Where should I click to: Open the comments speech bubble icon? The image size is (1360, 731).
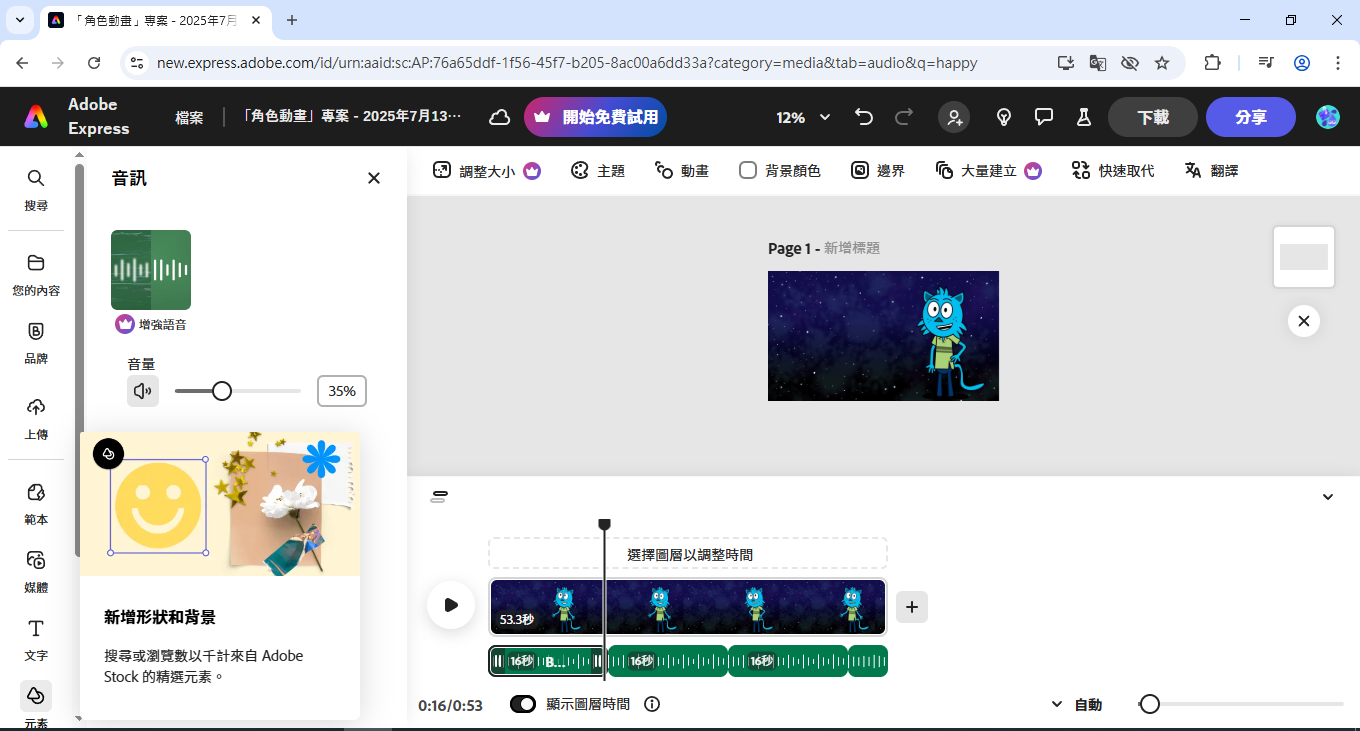tap(1044, 117)
